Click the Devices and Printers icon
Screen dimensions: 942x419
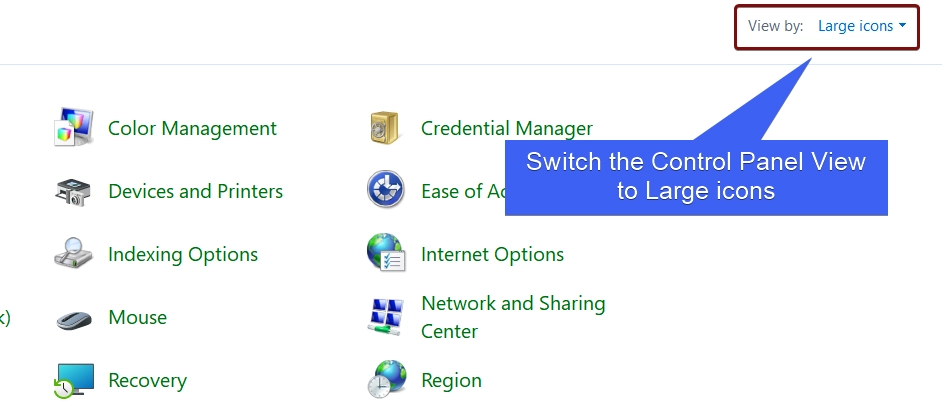(x=73, y=192)
